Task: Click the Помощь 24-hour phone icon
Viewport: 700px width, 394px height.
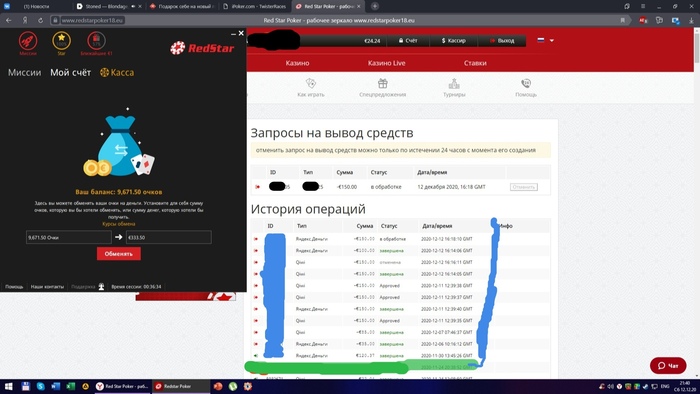Action: pyautogui.click(x=525, y=83)
